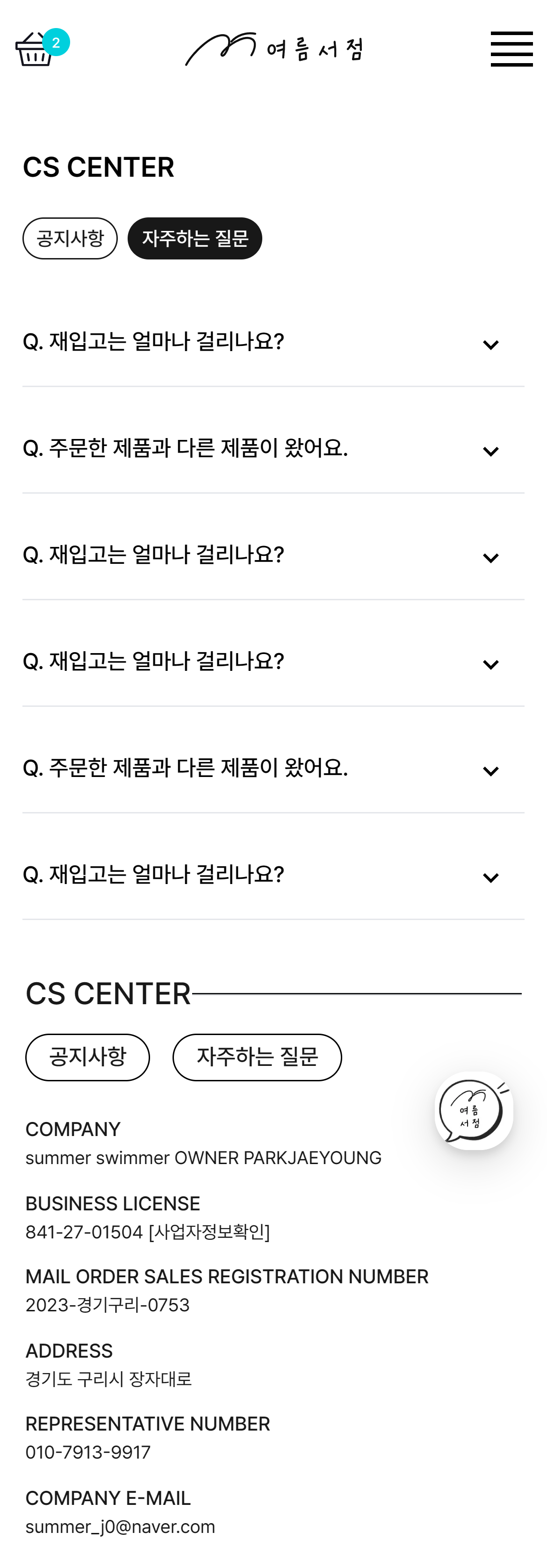The image size is (547, 1568).
Task: Open the speech bubble chat widget
Action: [474, 1110]
